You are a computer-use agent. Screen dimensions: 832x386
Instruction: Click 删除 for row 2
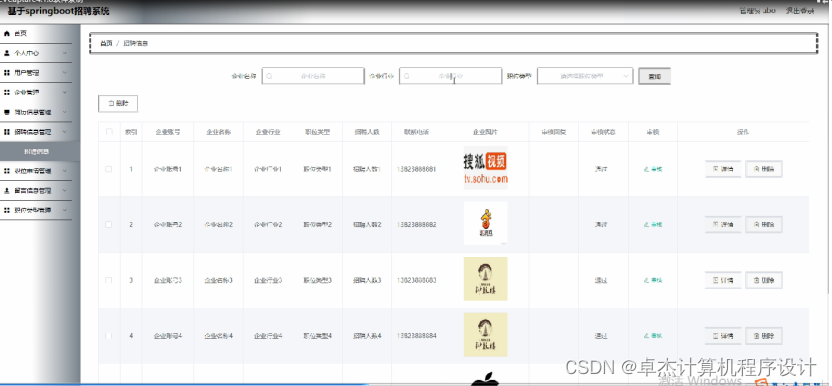764,225
